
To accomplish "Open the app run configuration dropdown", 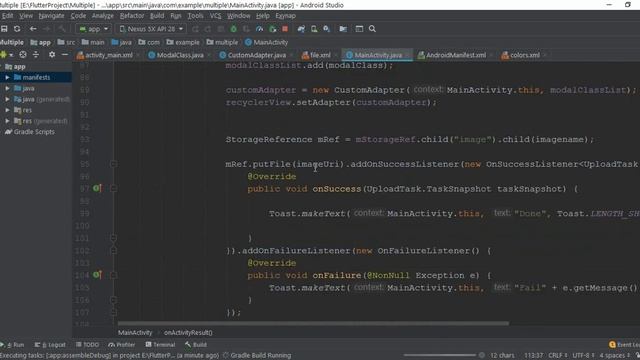I will click(94, 29).
